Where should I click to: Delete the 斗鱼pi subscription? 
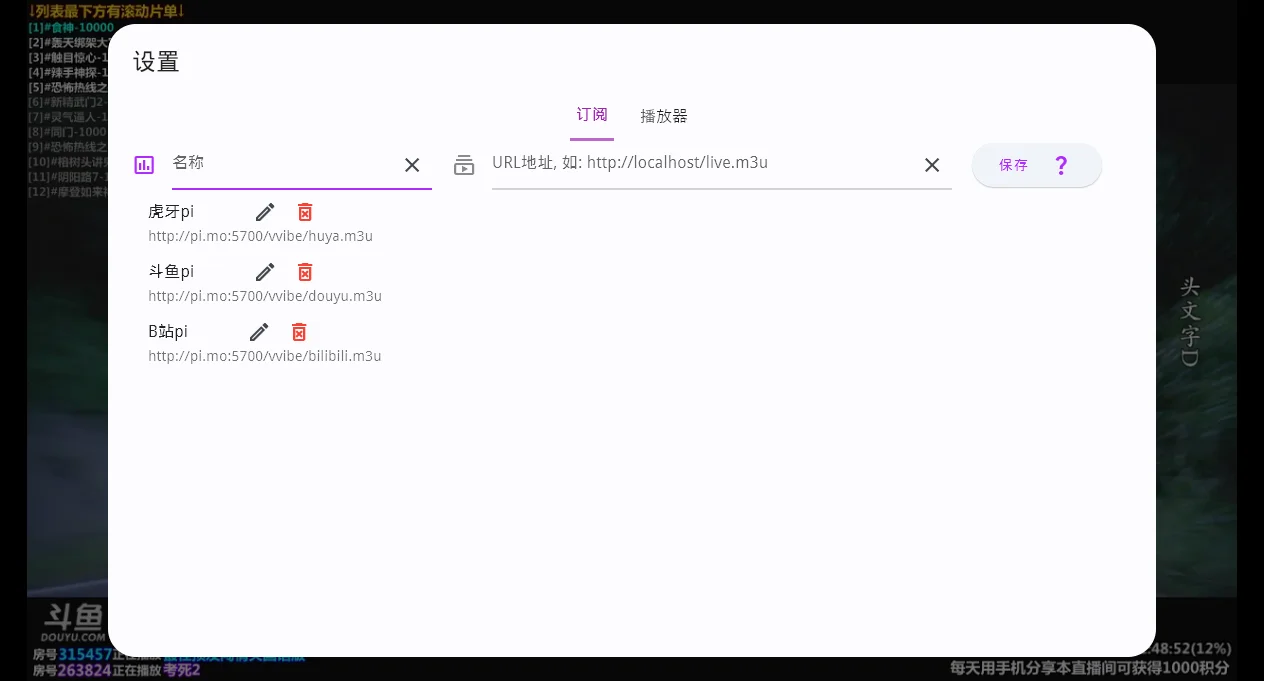point(305,272)
